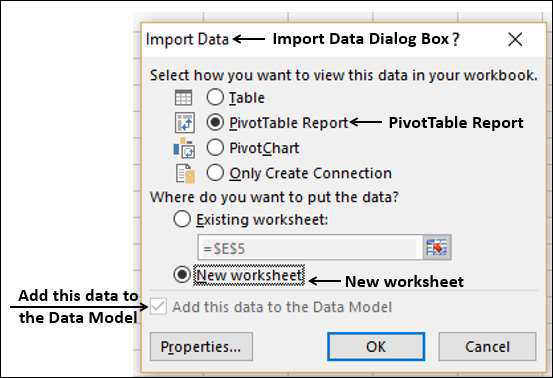Screen dimensions: 553x378
Task: Select Only Create Connection option
Action: (215, 173)
